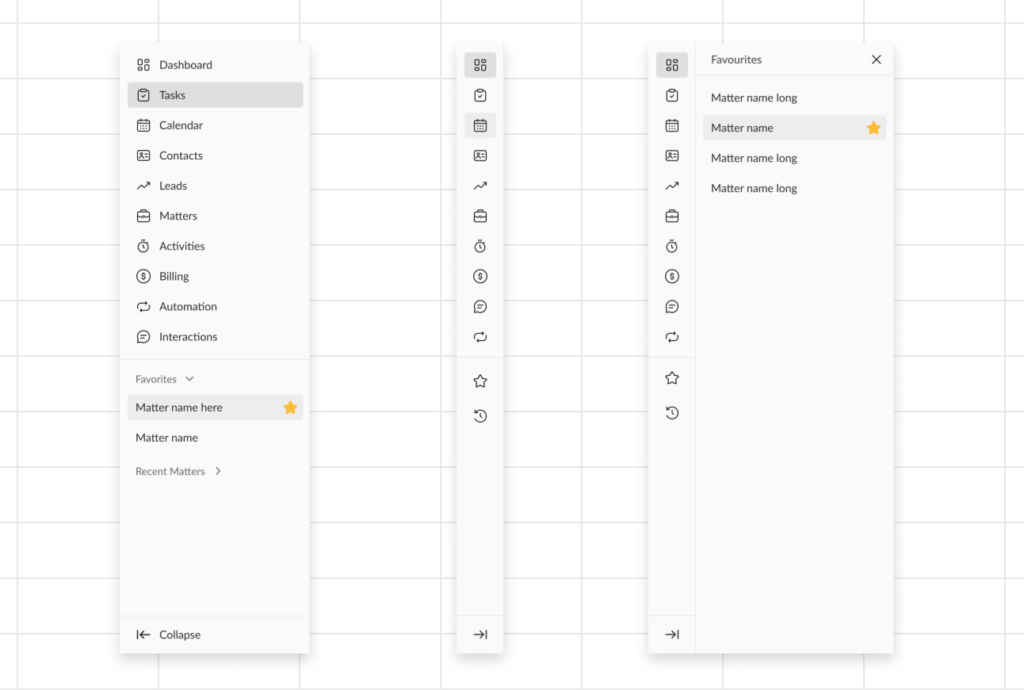The height and width of the screenshot is (690, 1024).
Task: Open the unstarred "Matter name" favorite in the labeled sidebar
Action: [167, 438]
